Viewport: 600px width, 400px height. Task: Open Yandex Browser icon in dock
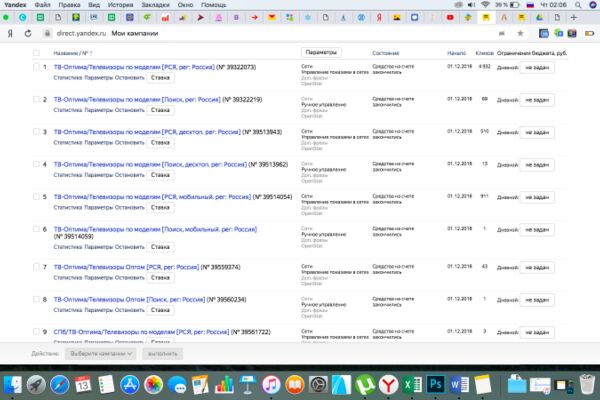[x=388, y=385]
